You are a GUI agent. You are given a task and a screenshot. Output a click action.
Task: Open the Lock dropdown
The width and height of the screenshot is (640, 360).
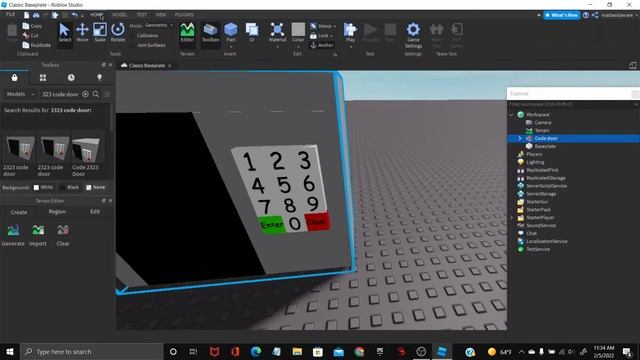[321, 36]
